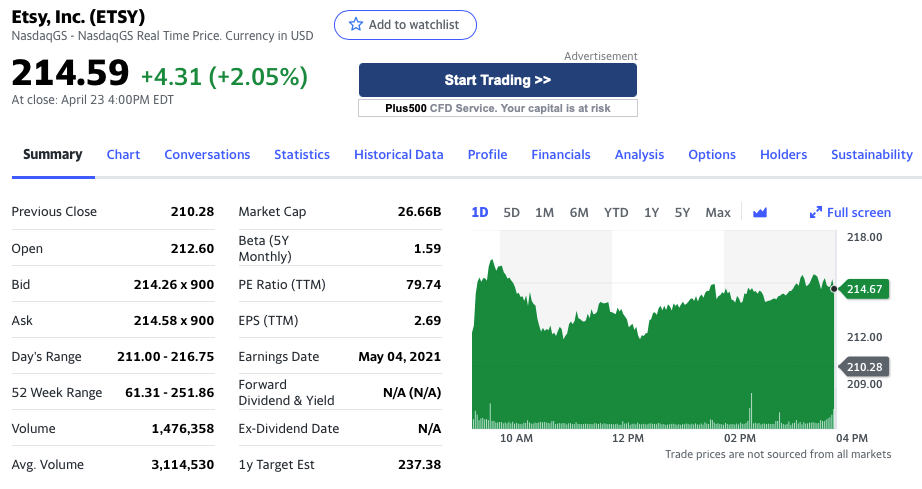Click the 214.67 current price chart marker
The height and width of the screenshot is (489, 922).
pyautogui.click(x=864, y=289)
